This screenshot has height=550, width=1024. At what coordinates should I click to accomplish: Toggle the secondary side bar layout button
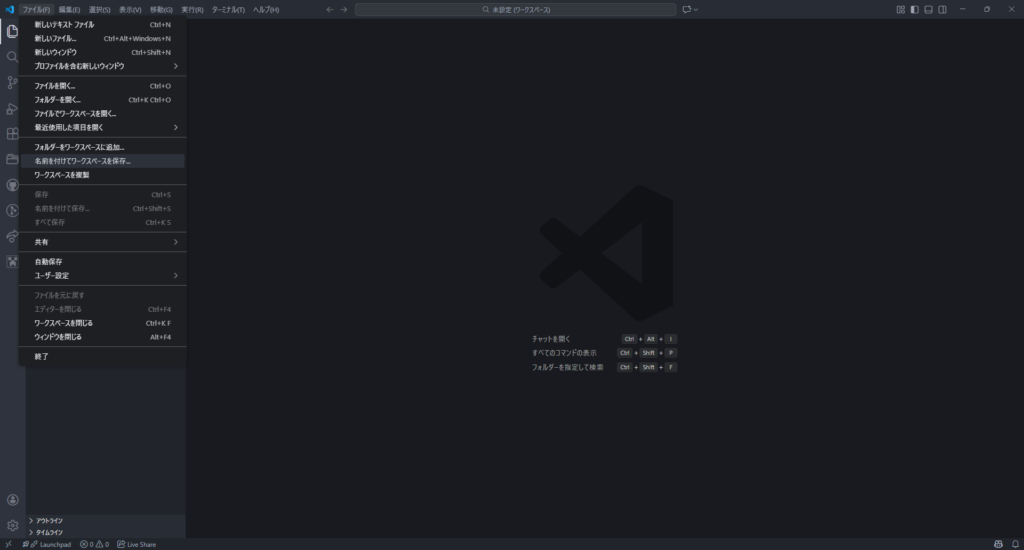942,9
